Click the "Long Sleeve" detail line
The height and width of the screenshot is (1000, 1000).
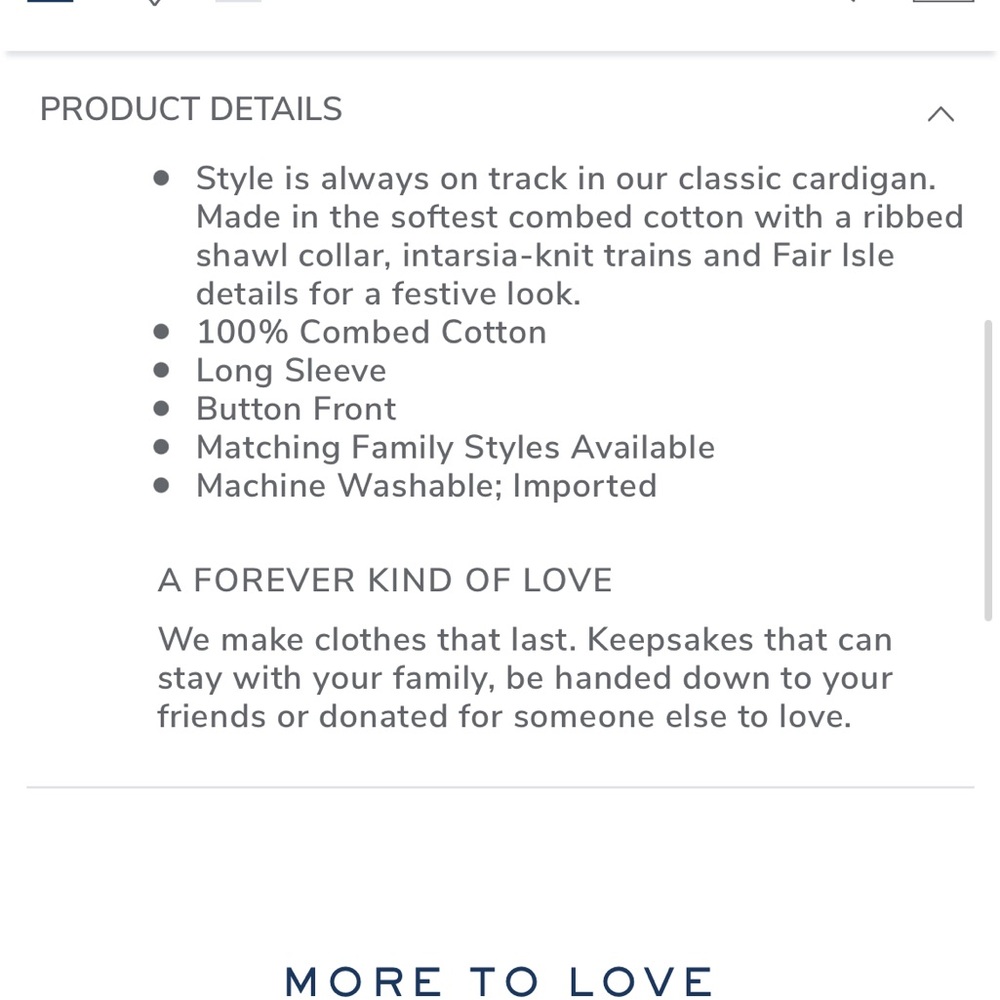[x=291, y=370]
